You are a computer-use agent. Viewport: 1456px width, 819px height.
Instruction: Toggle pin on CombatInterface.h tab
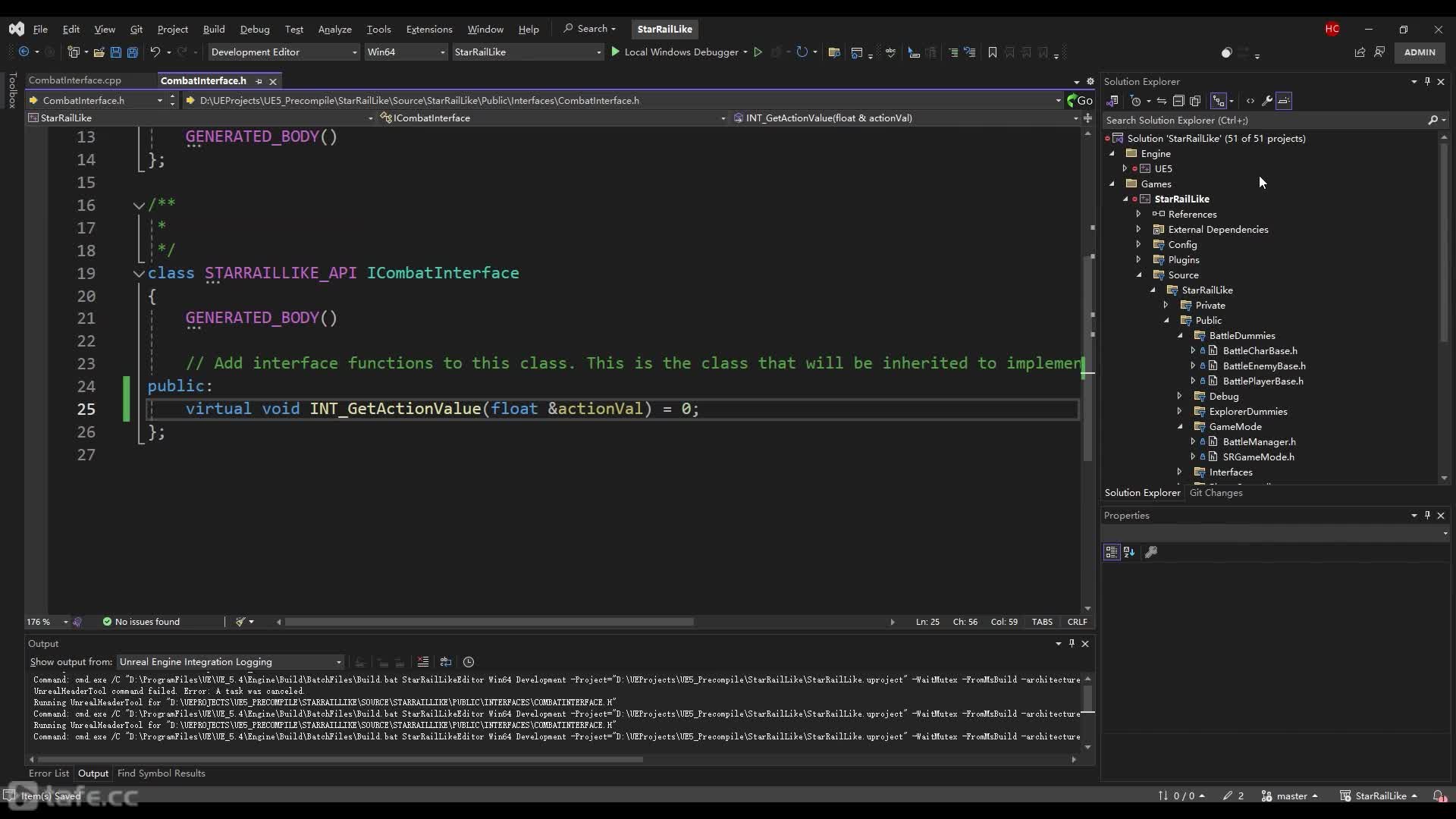click(259, 81)
